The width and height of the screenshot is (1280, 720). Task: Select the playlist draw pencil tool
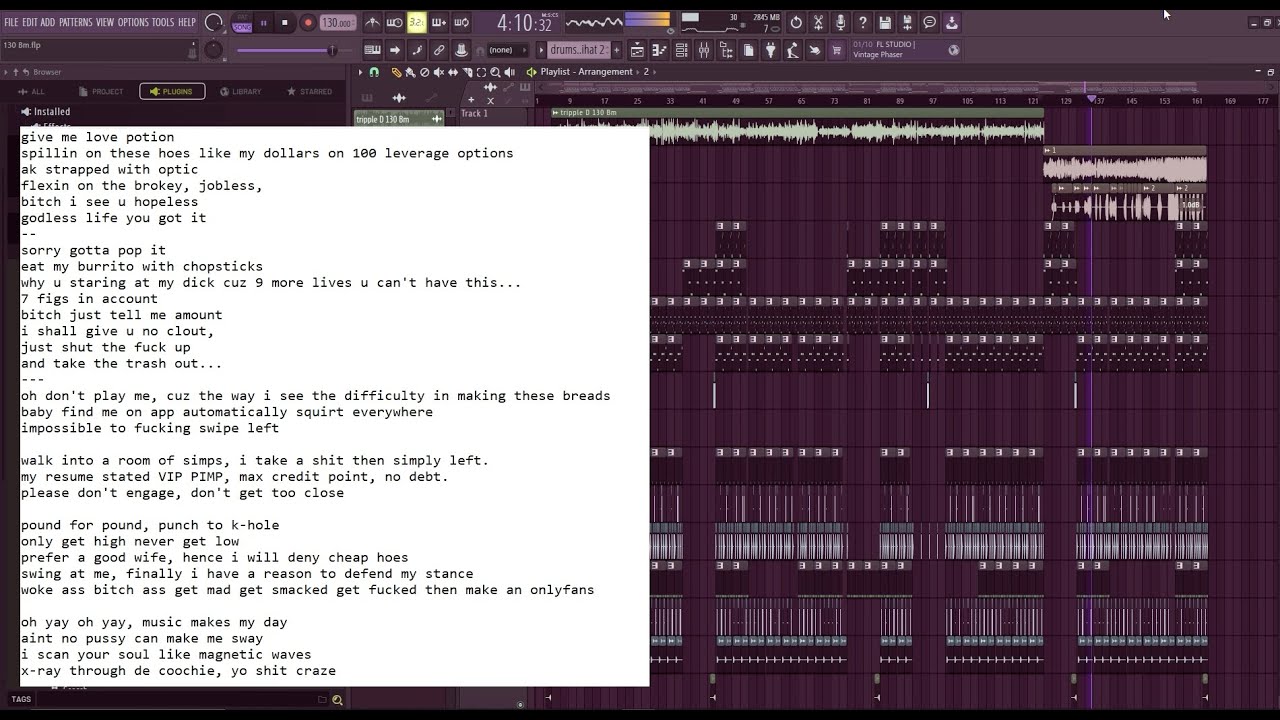pyautogui.click(x=397, y=72)
